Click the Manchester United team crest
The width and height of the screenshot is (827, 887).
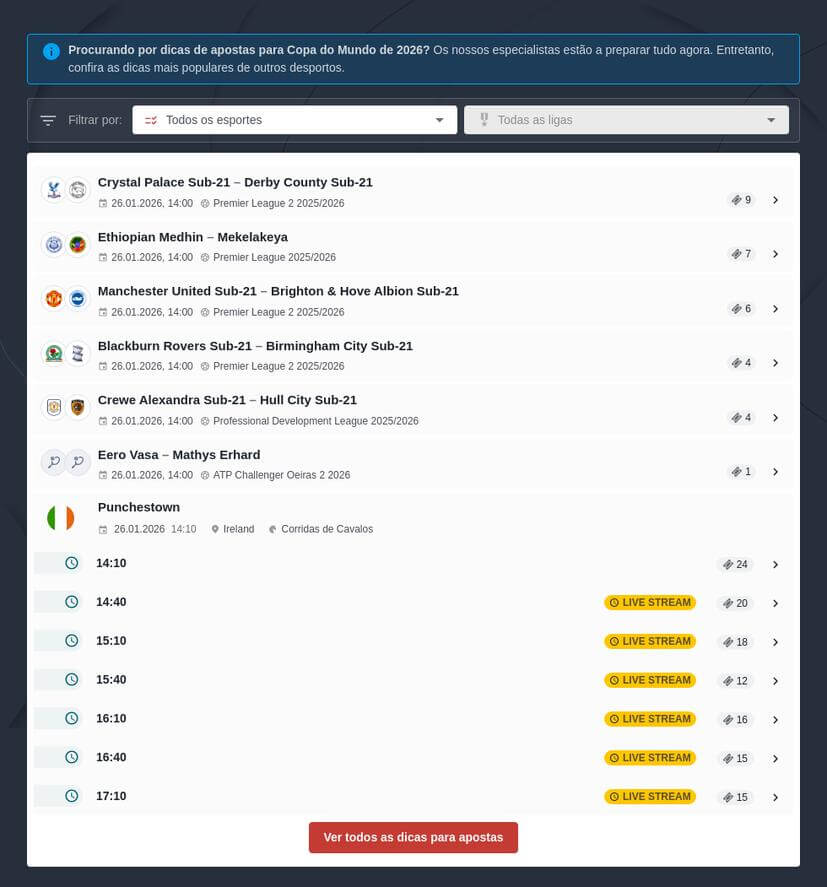point(53,299)
